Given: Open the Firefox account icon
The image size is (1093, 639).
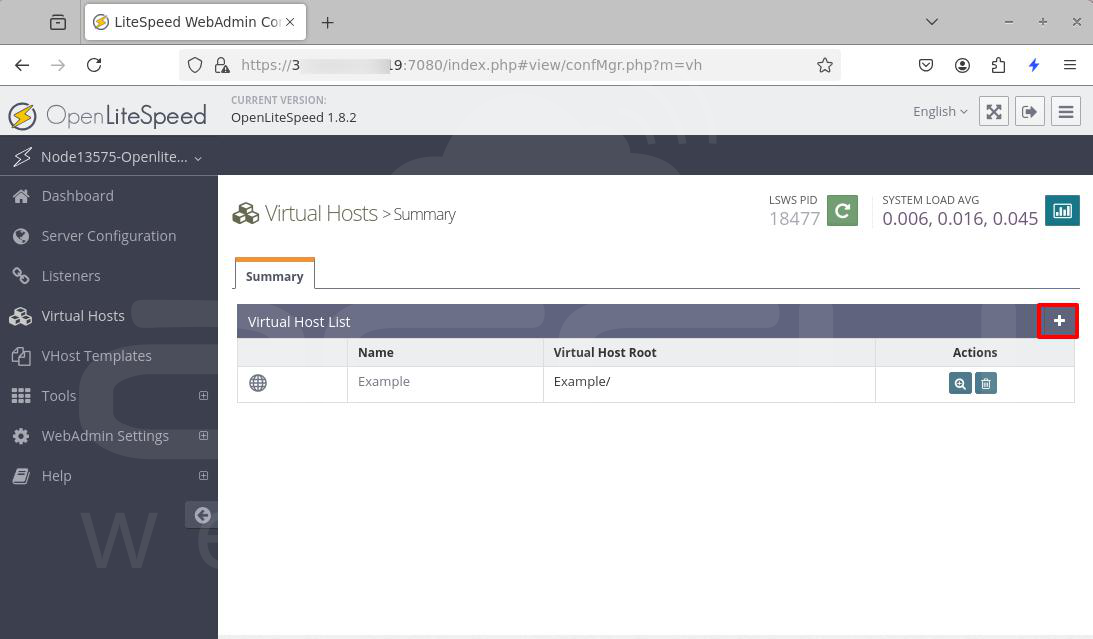Looking at the screenshot, I should [x=962, y=66].
